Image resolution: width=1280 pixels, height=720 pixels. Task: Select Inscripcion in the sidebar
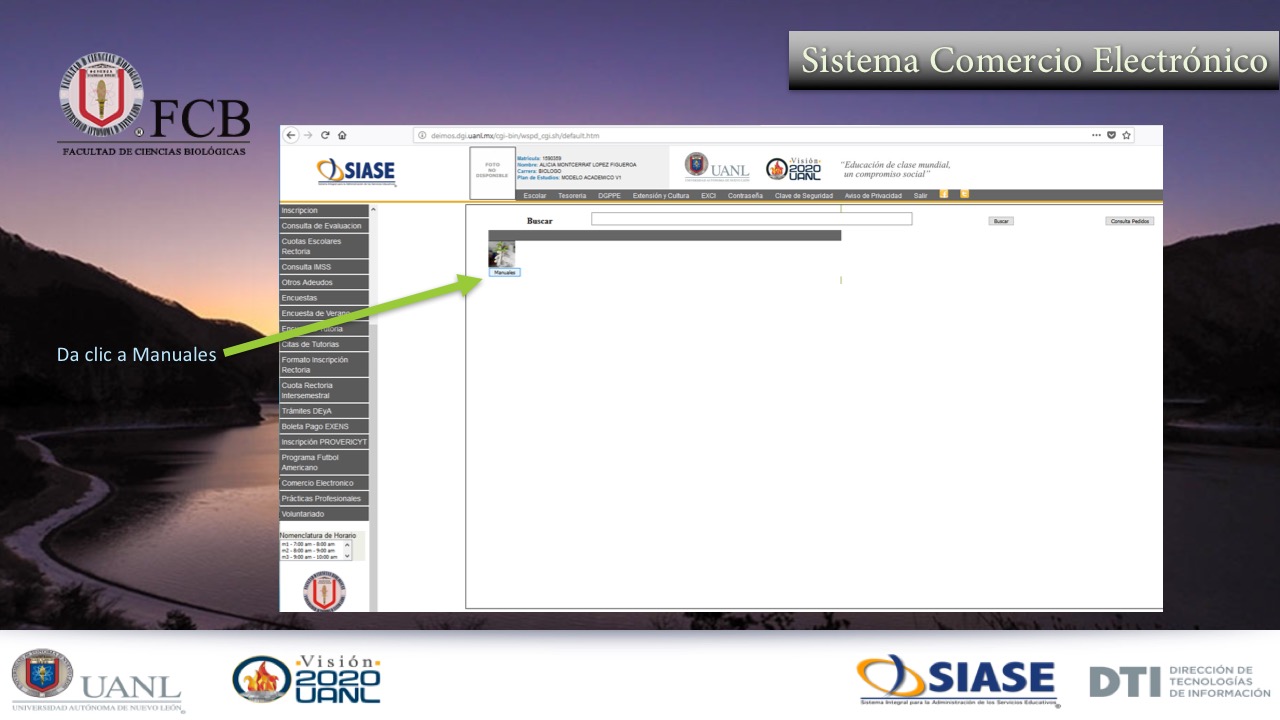(324, 211)
